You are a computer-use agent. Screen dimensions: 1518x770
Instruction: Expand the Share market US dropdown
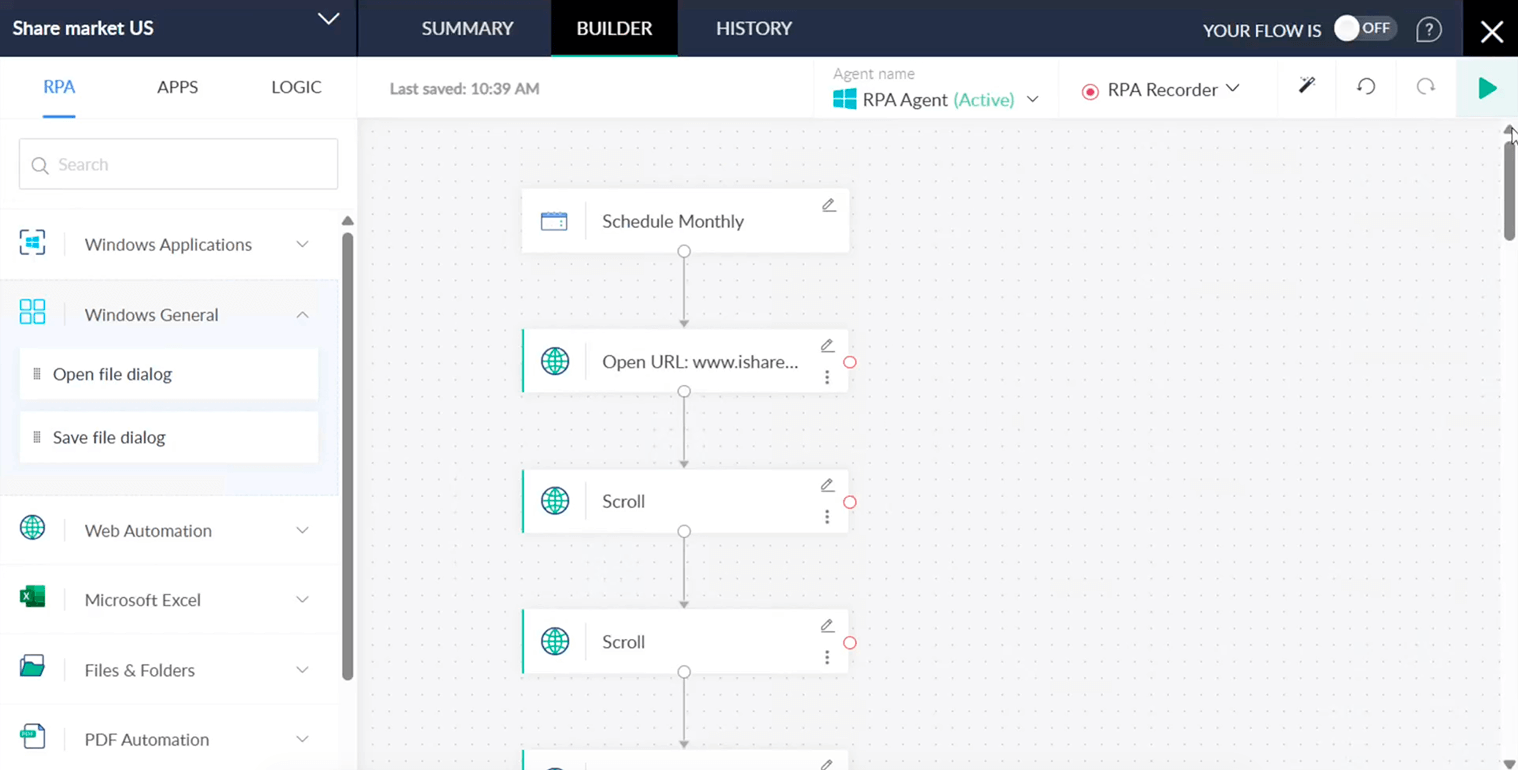[x=327, y=19]
